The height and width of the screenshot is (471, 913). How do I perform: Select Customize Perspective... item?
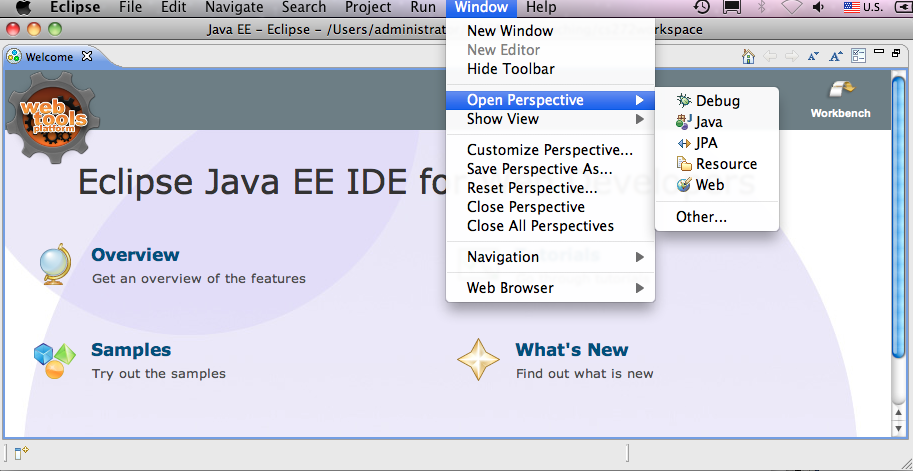550,150
